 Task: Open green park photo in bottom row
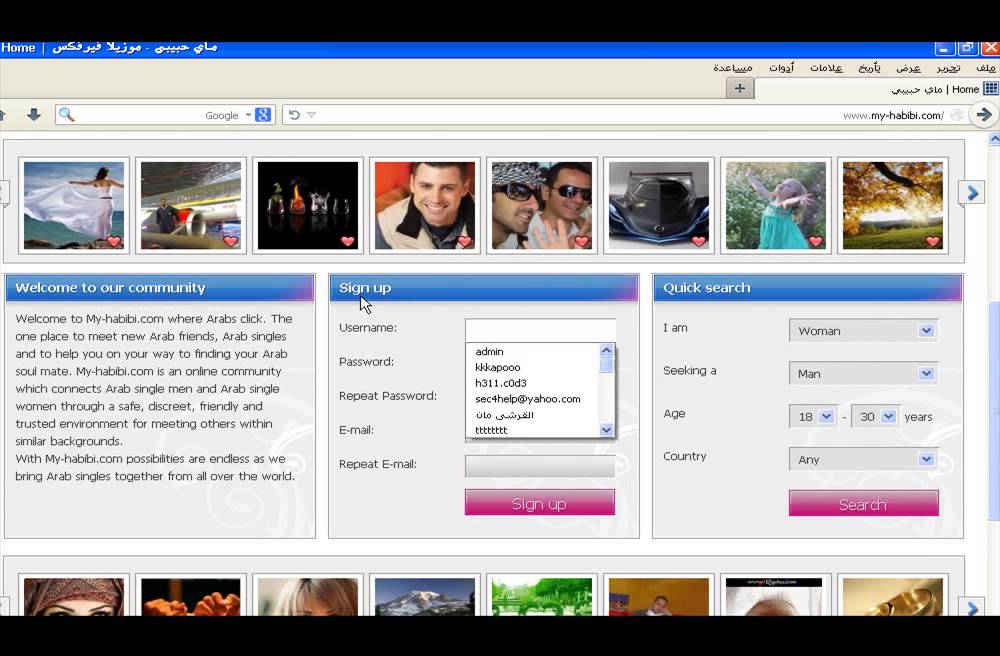pos(542,597)
